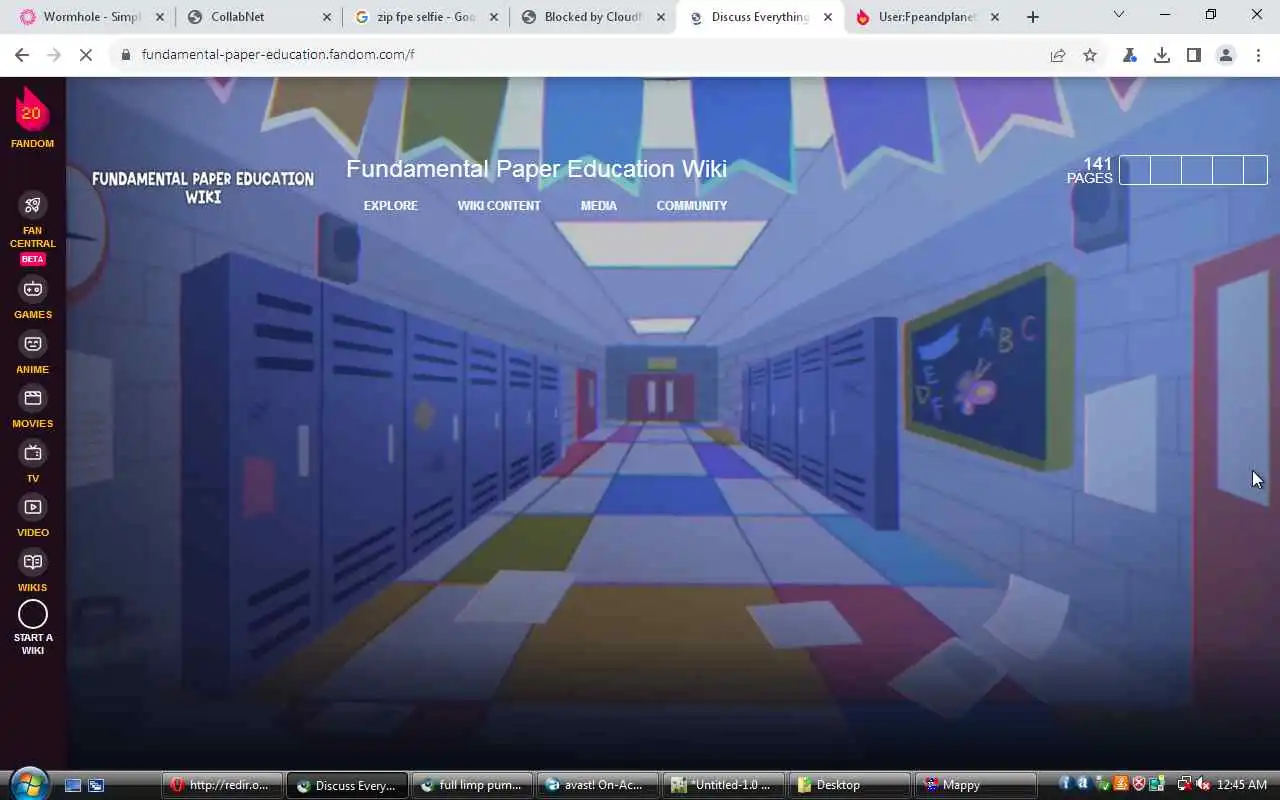Click switch windows quick launch icon
1280x800 pixels.
click(96, 786)
